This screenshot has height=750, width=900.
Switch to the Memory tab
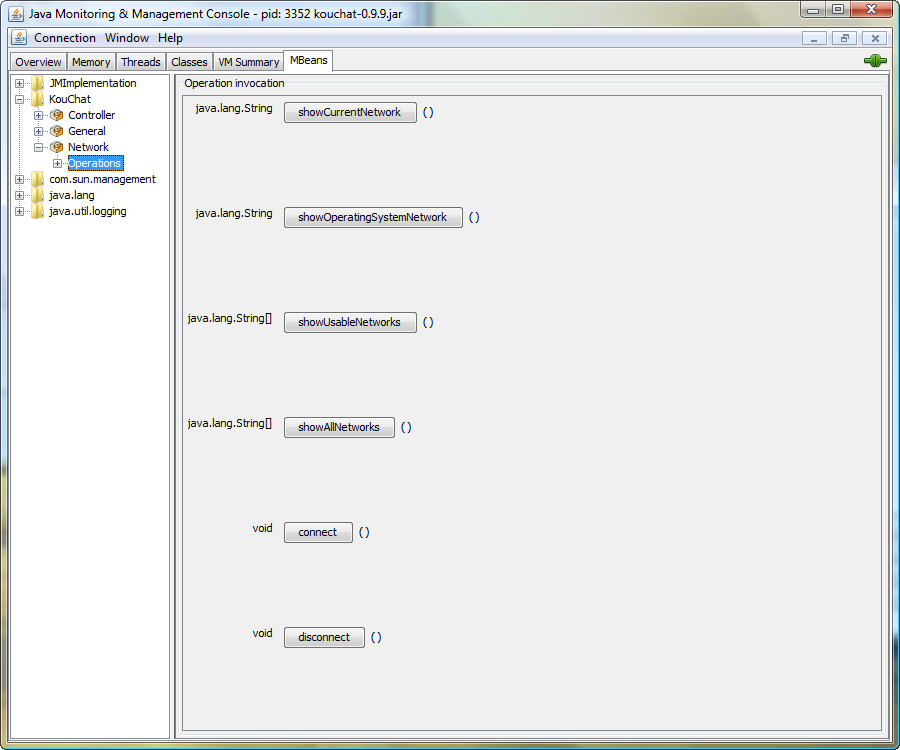91,62
